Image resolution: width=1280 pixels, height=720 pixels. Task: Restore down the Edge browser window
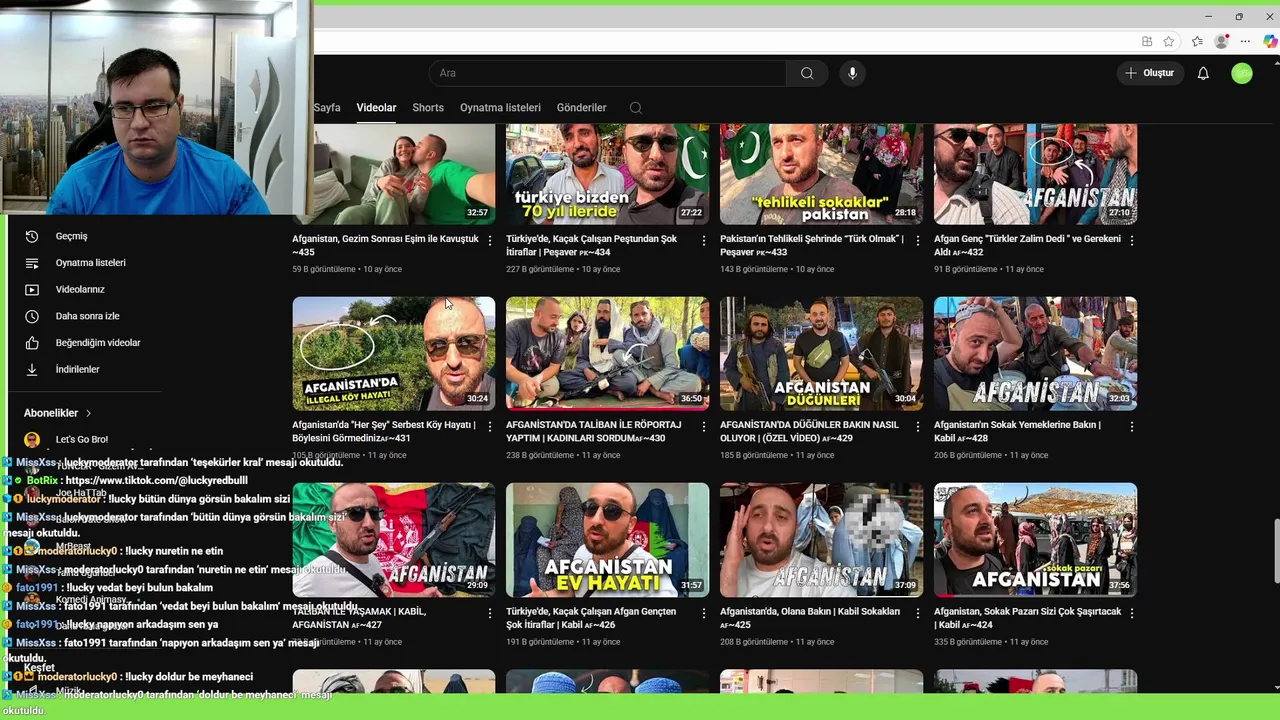[1239, 16]
